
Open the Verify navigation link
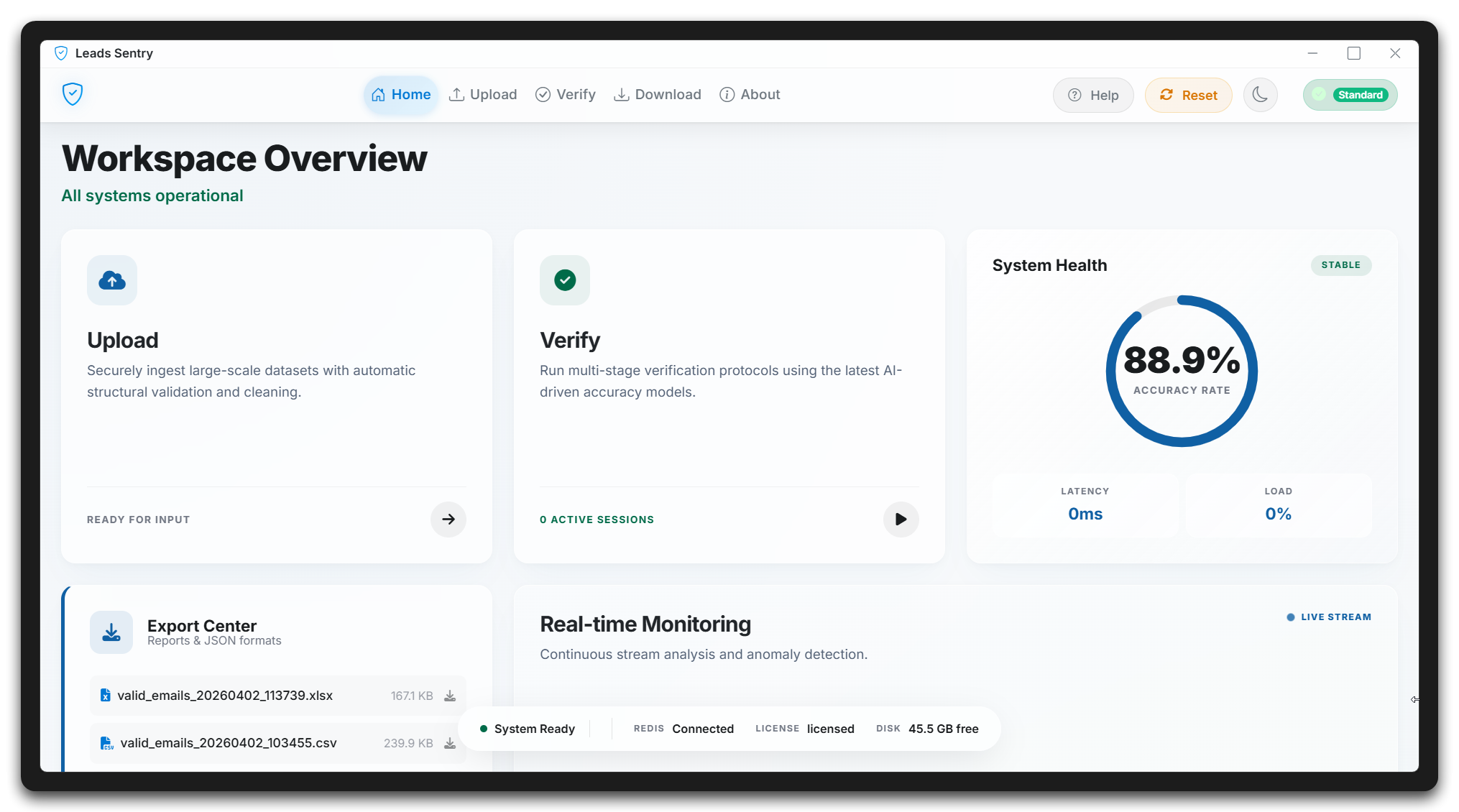[566, 94]
